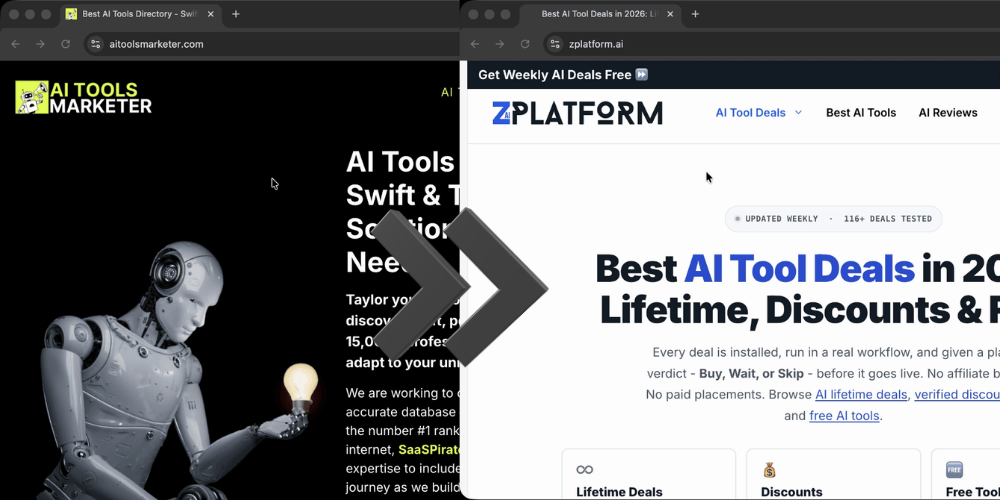
Task: Click the ZPlatform logo
Action: pos(577,113)
